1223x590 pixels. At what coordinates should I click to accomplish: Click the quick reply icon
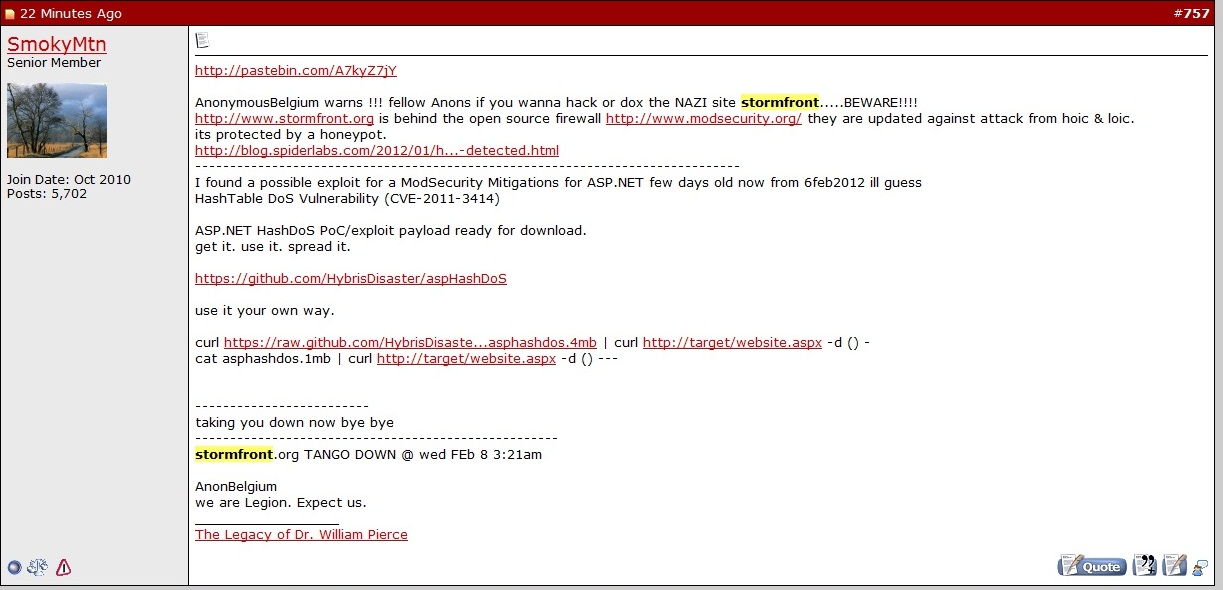tap(1175, 566)
